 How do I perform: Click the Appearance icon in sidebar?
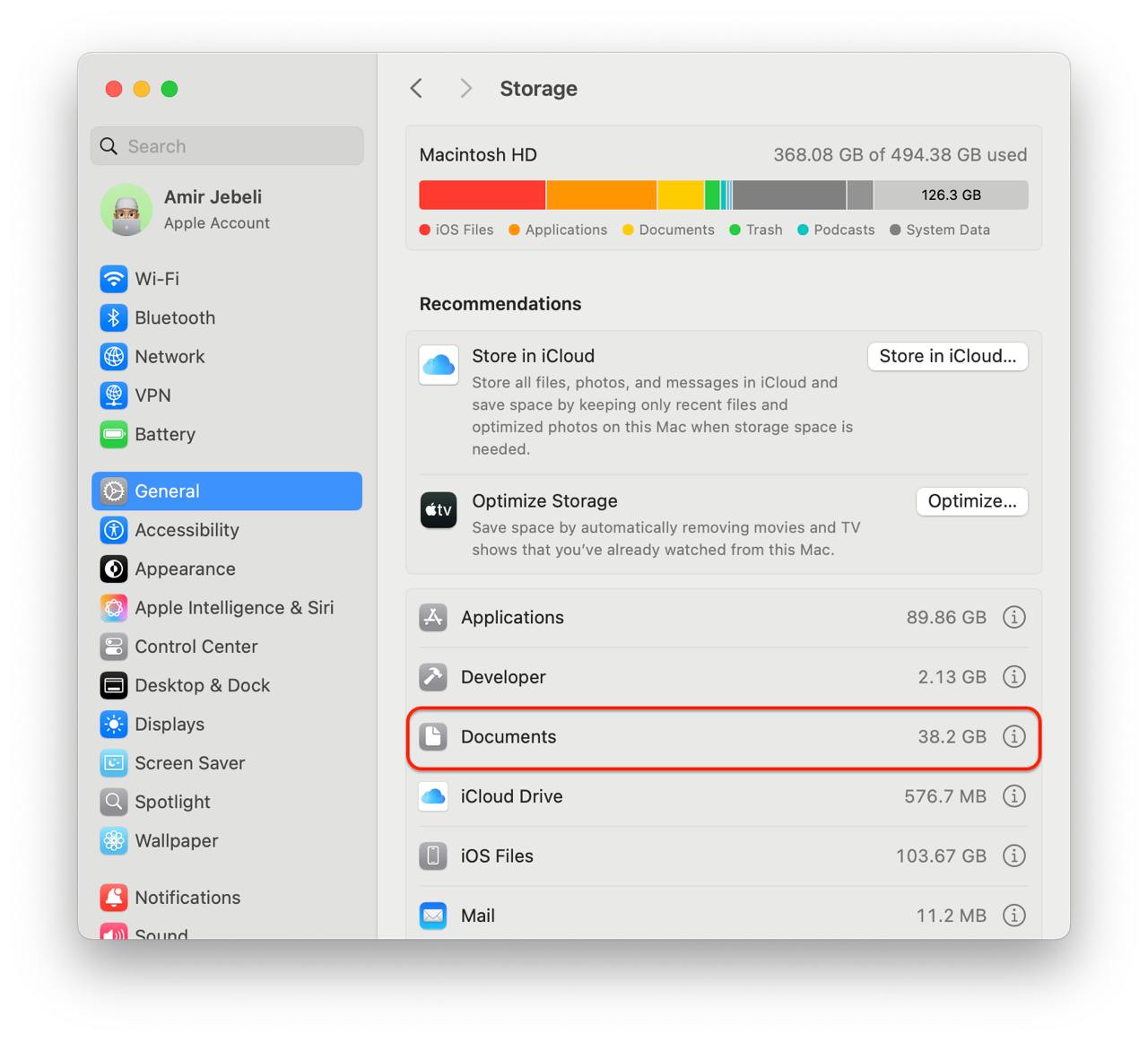[x=114, y=569]
